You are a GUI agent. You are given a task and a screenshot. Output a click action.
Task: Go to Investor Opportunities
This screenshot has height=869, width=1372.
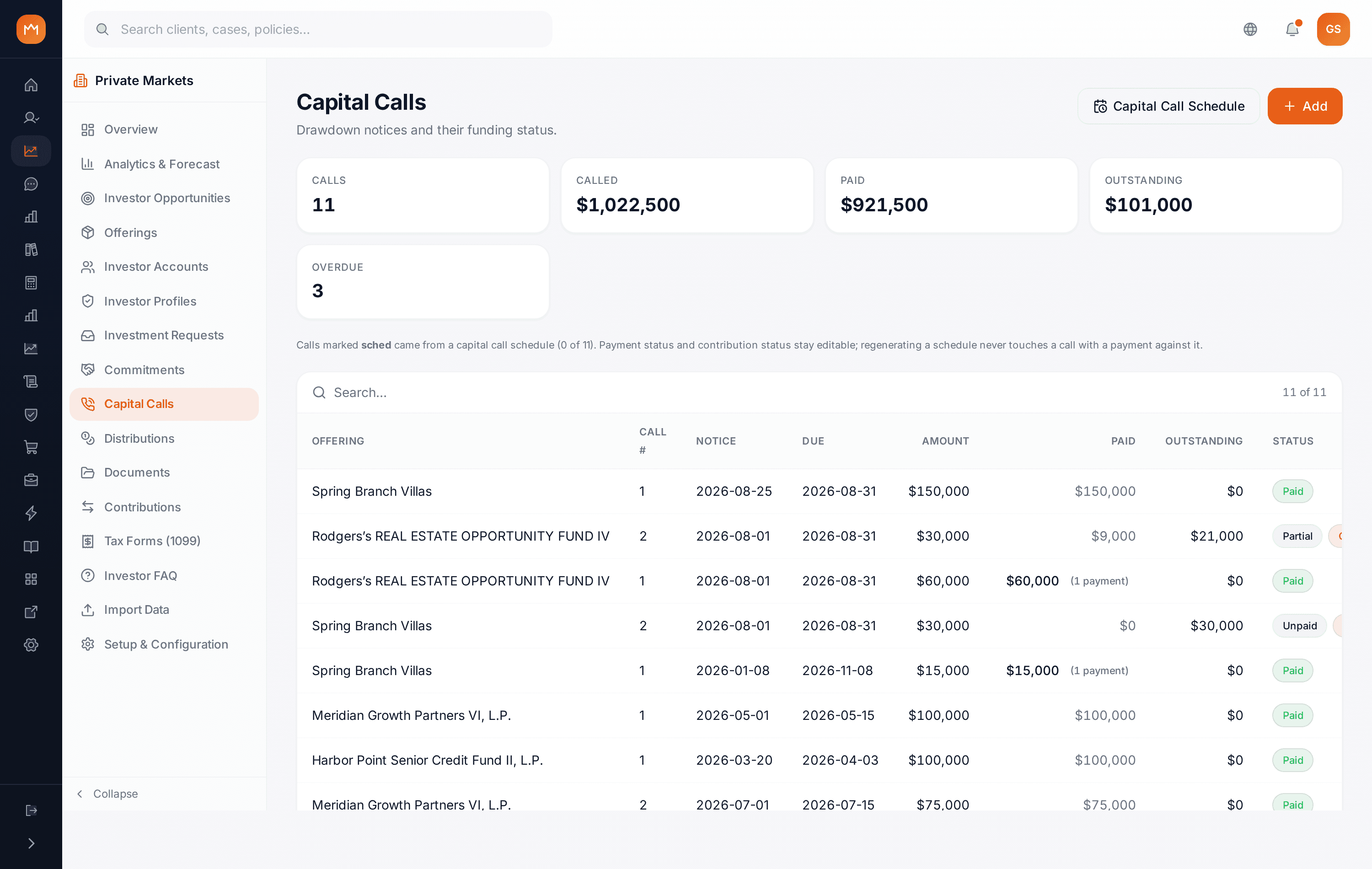(x=164, y=198)
